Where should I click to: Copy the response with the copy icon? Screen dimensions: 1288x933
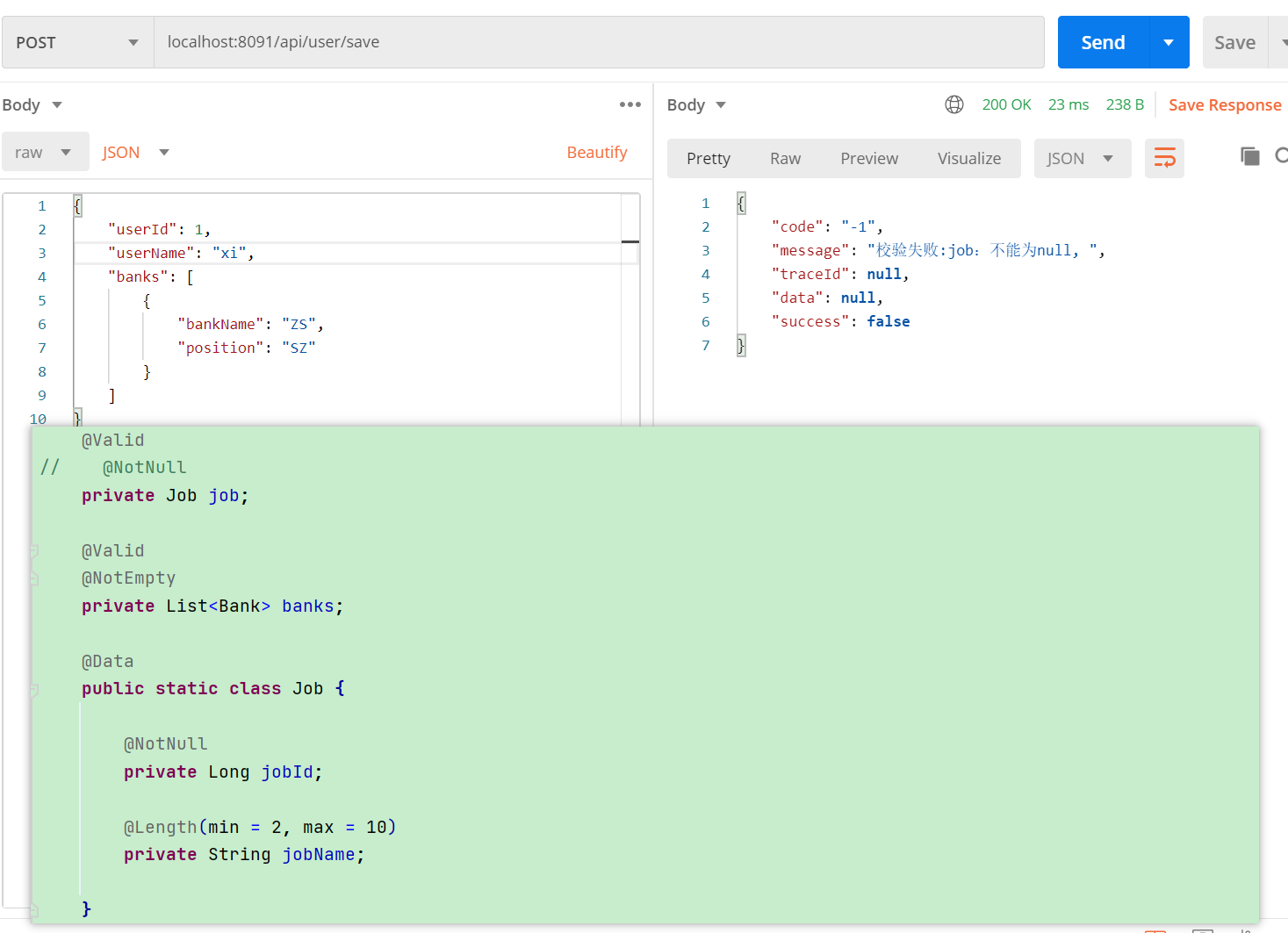coord(1249,156)
